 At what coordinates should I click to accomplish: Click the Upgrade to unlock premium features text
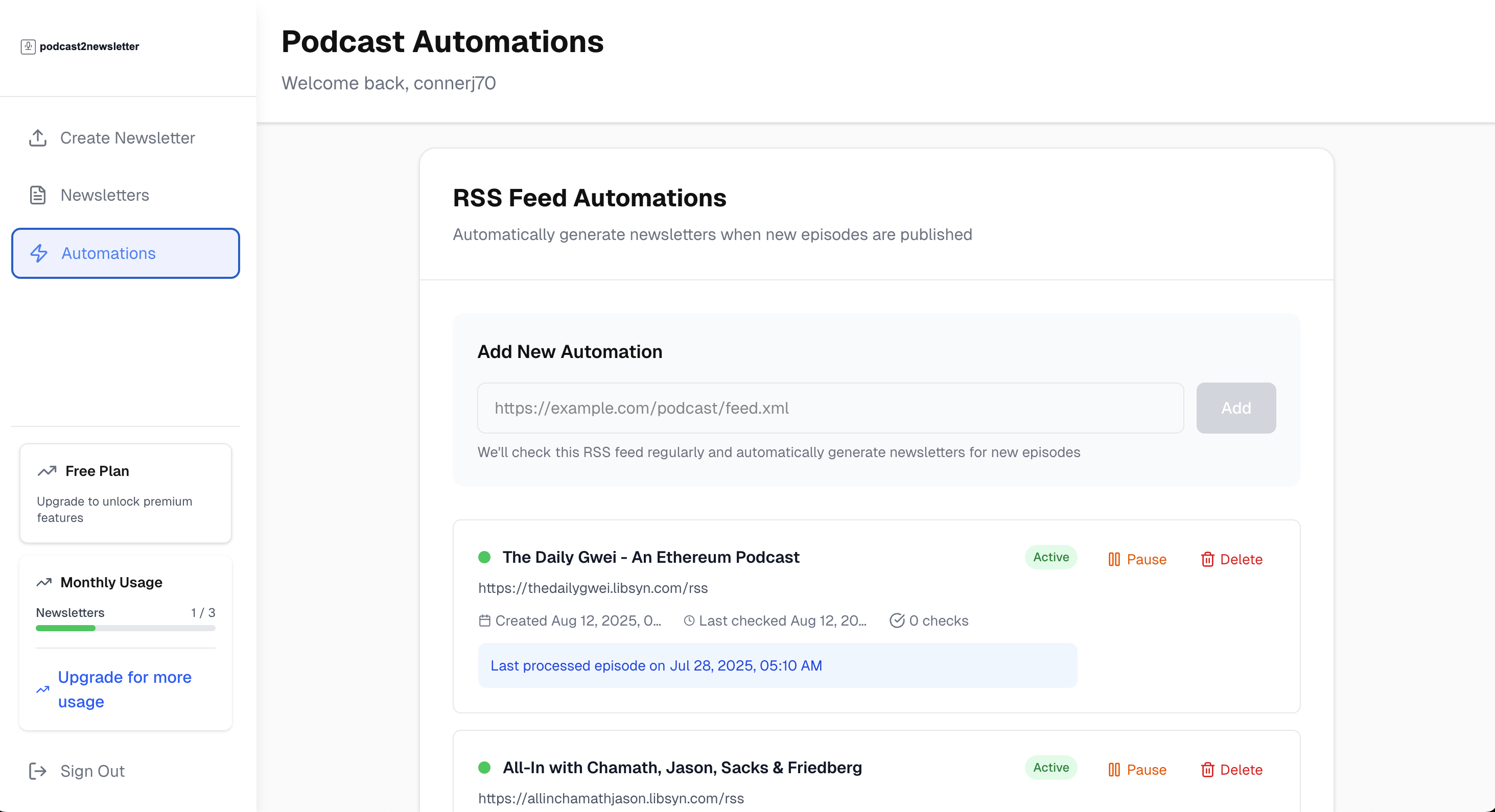click(115, 510)
